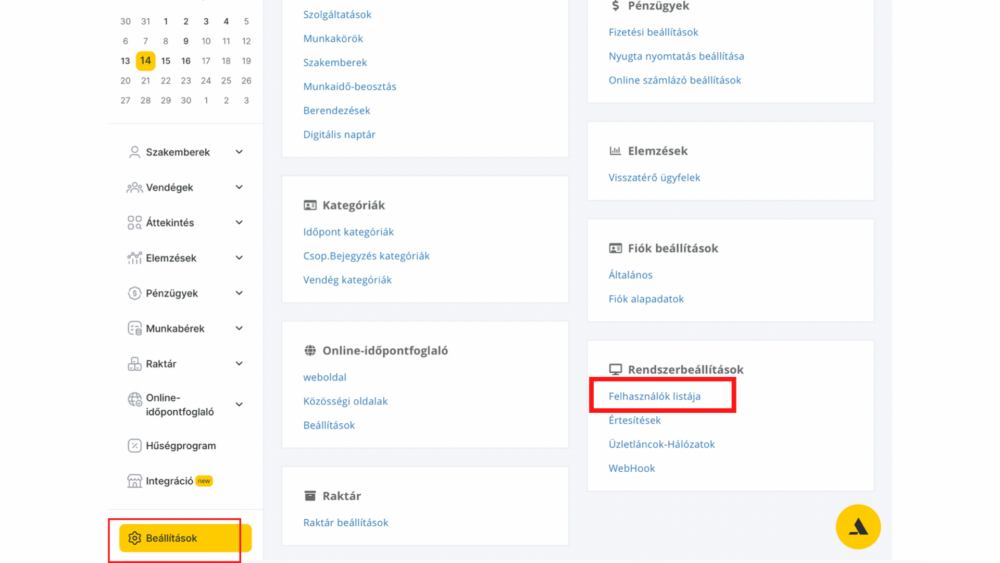This screenshot has height=563, width=1000.
Task: Click the Hűségprogram percent icon
Action: tap(134, 446)
